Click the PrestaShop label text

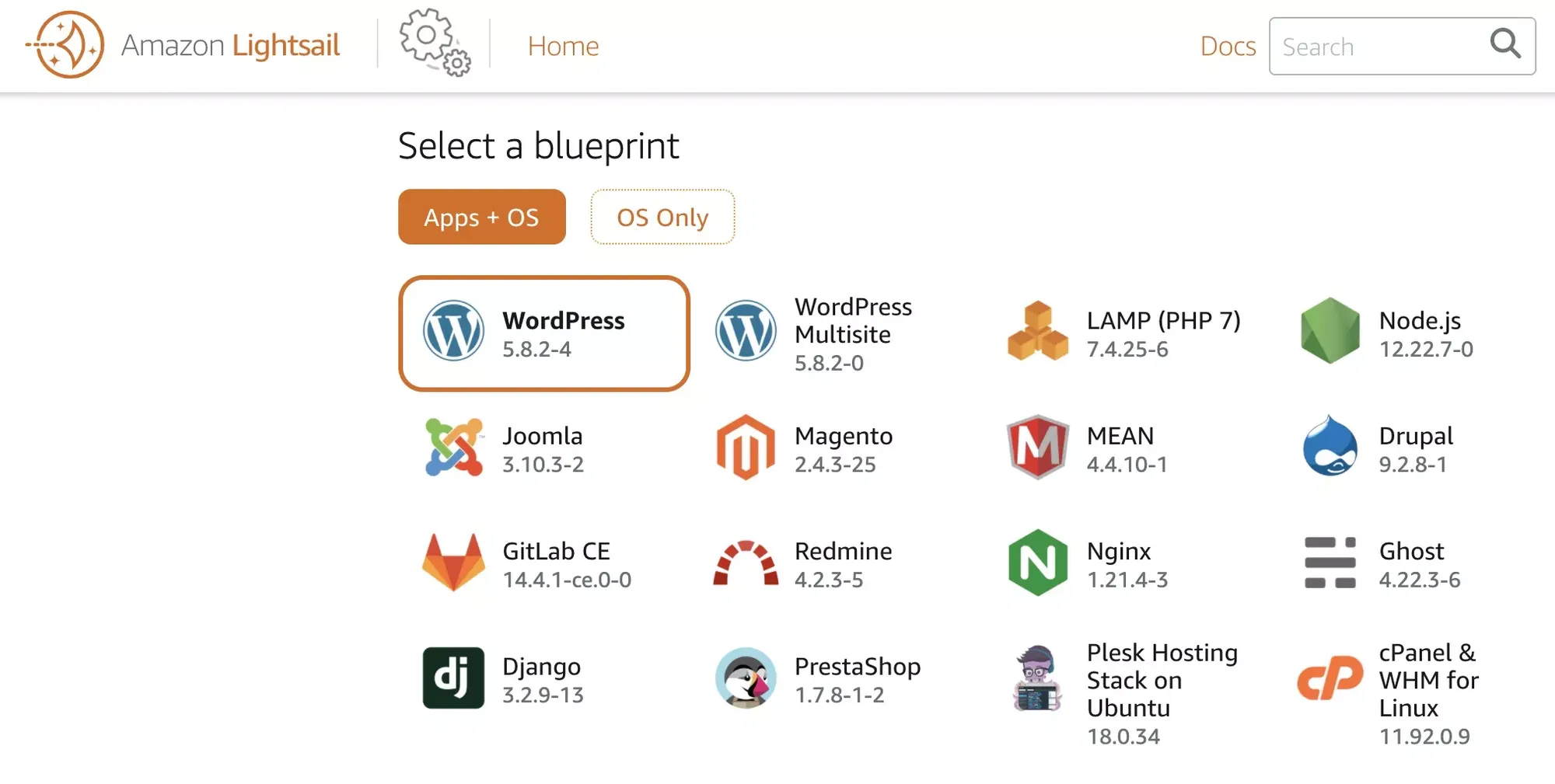coord(858,667)
